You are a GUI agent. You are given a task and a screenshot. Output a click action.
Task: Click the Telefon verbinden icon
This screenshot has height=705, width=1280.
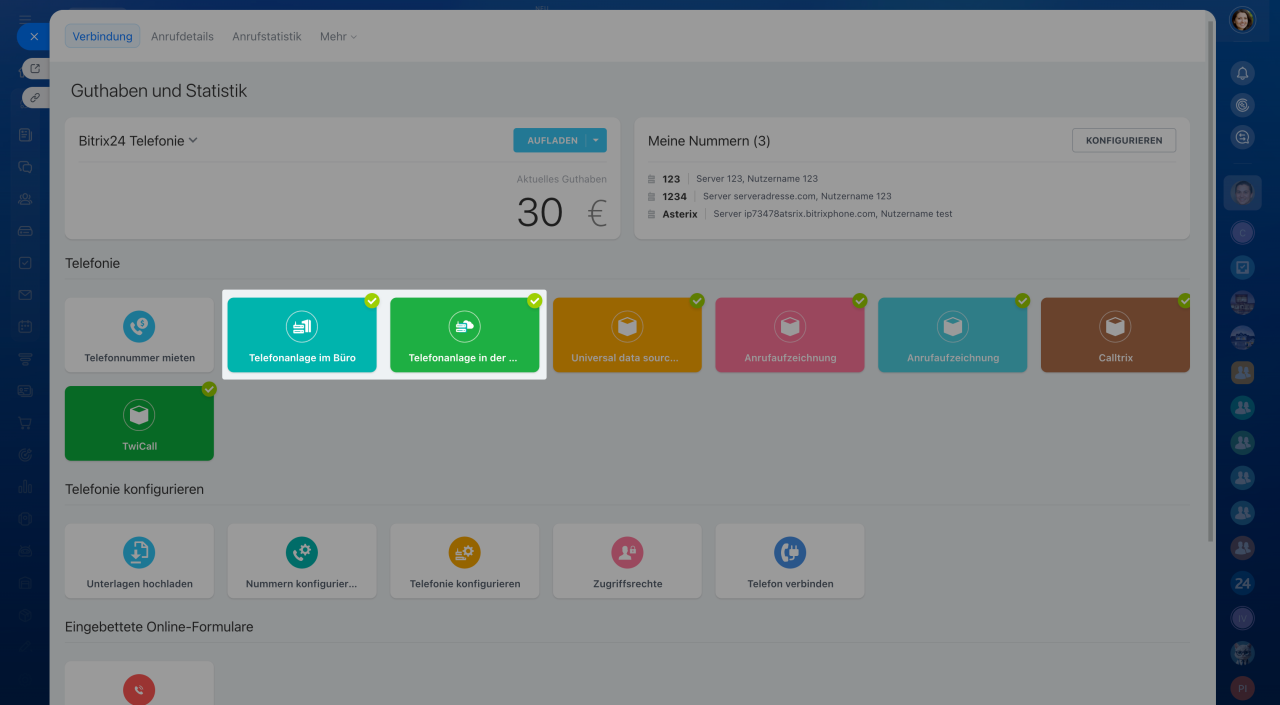[x=790, y=552]
